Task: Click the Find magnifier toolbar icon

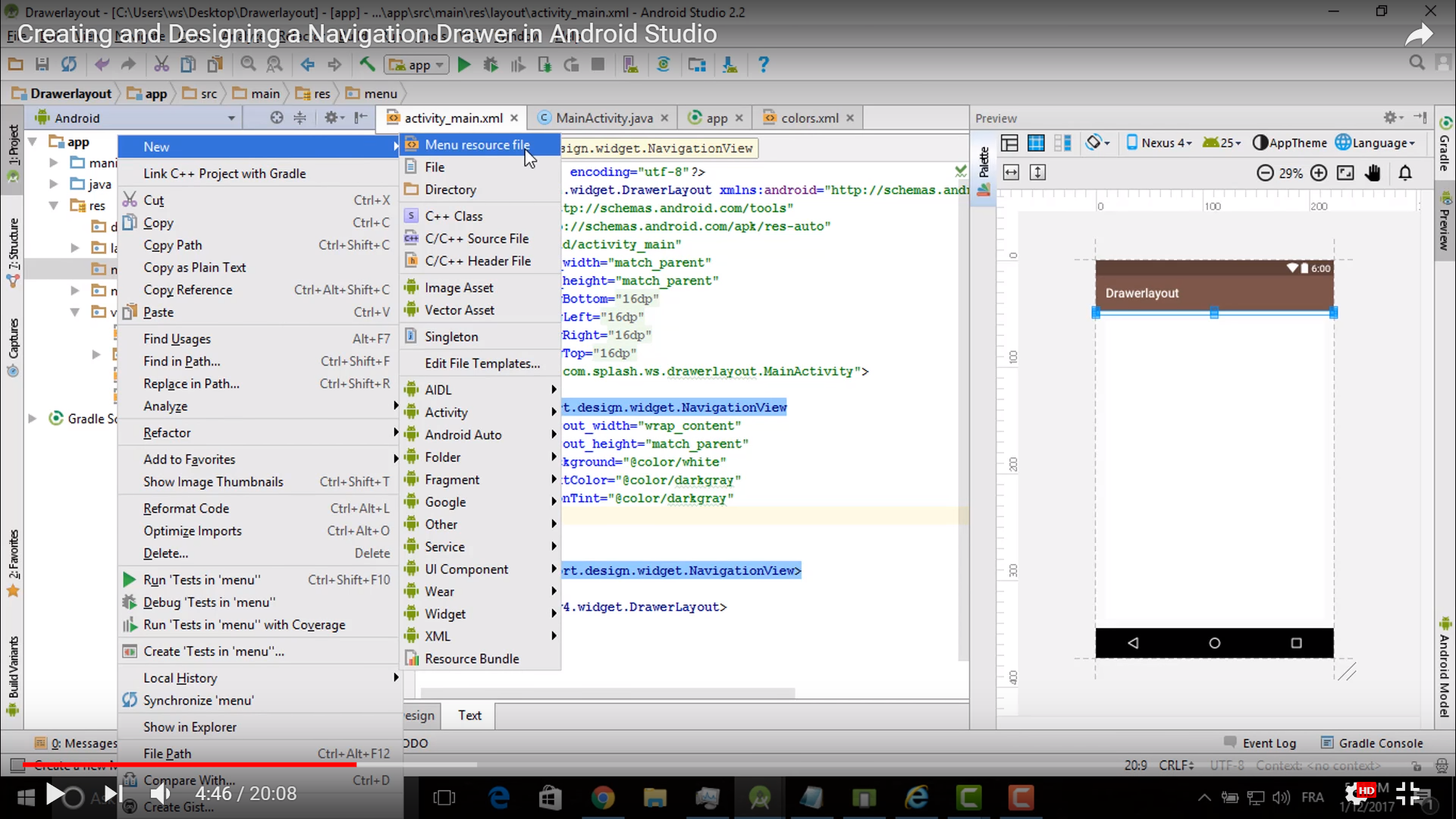Action: coord(248,65)
